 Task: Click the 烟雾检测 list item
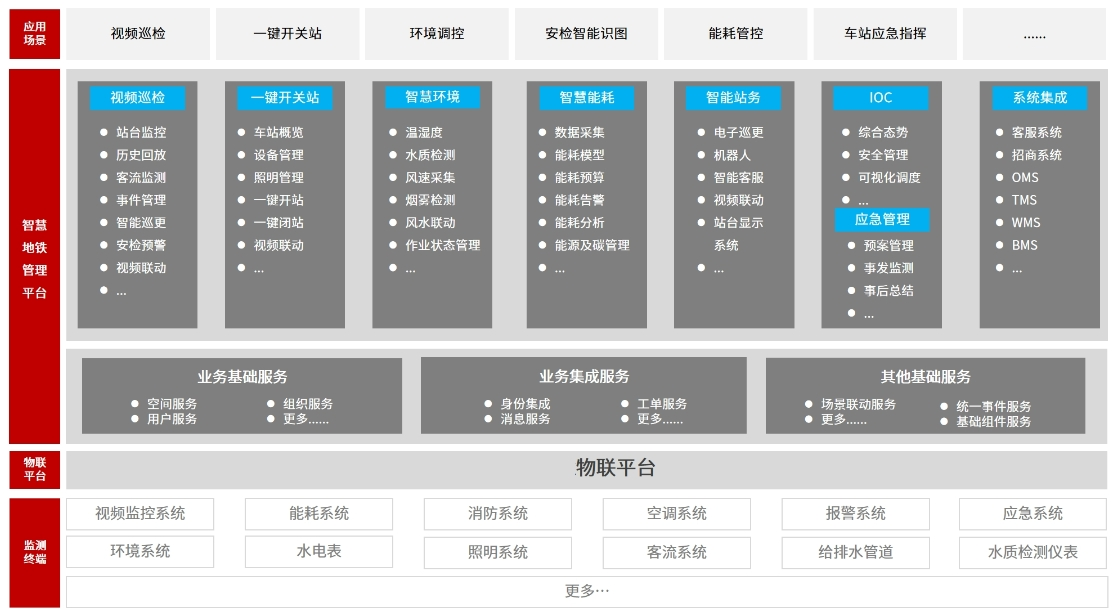point(430,200)
